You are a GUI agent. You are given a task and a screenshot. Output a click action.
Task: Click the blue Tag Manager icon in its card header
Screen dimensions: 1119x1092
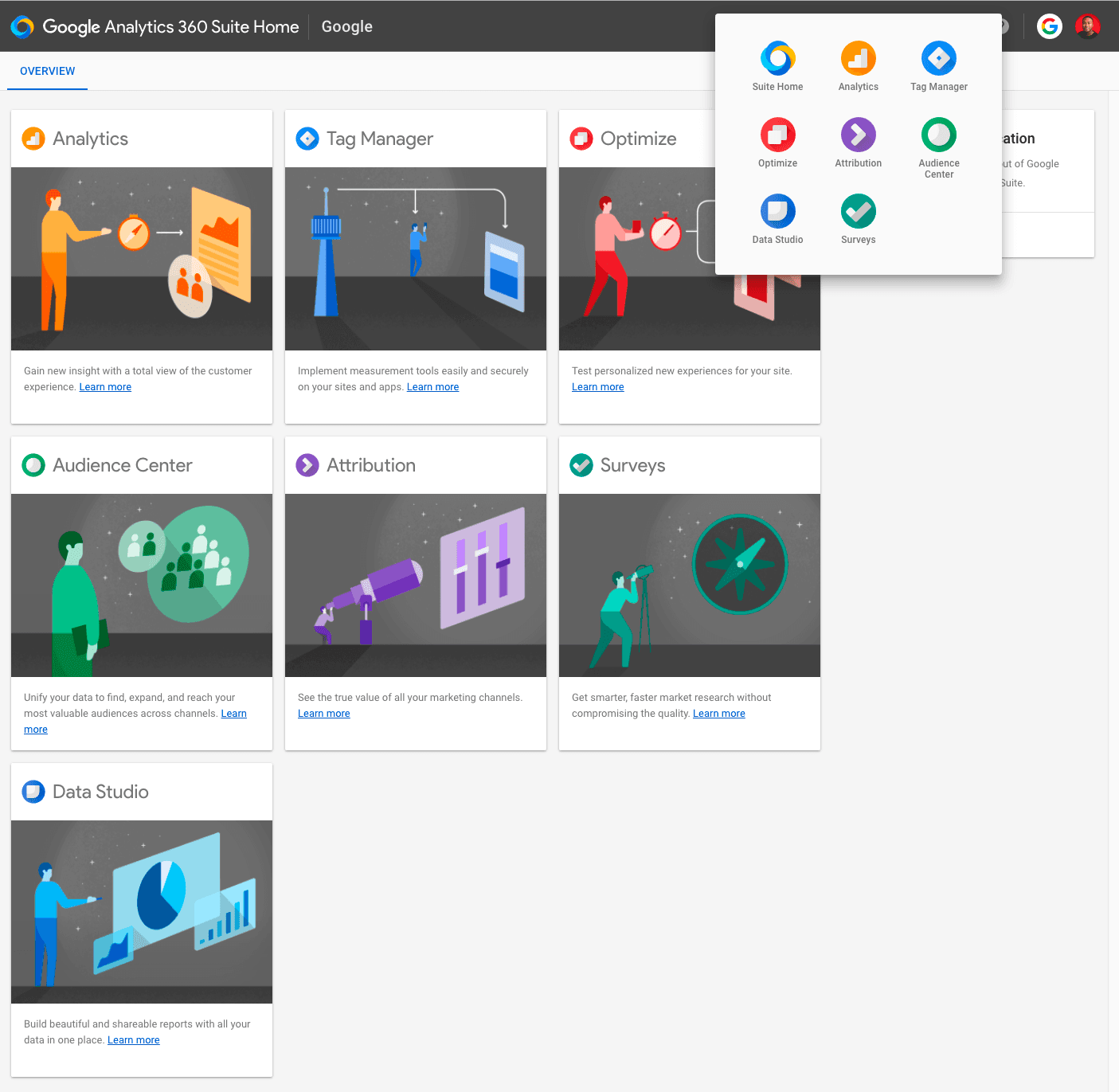[x=307, y=139]
